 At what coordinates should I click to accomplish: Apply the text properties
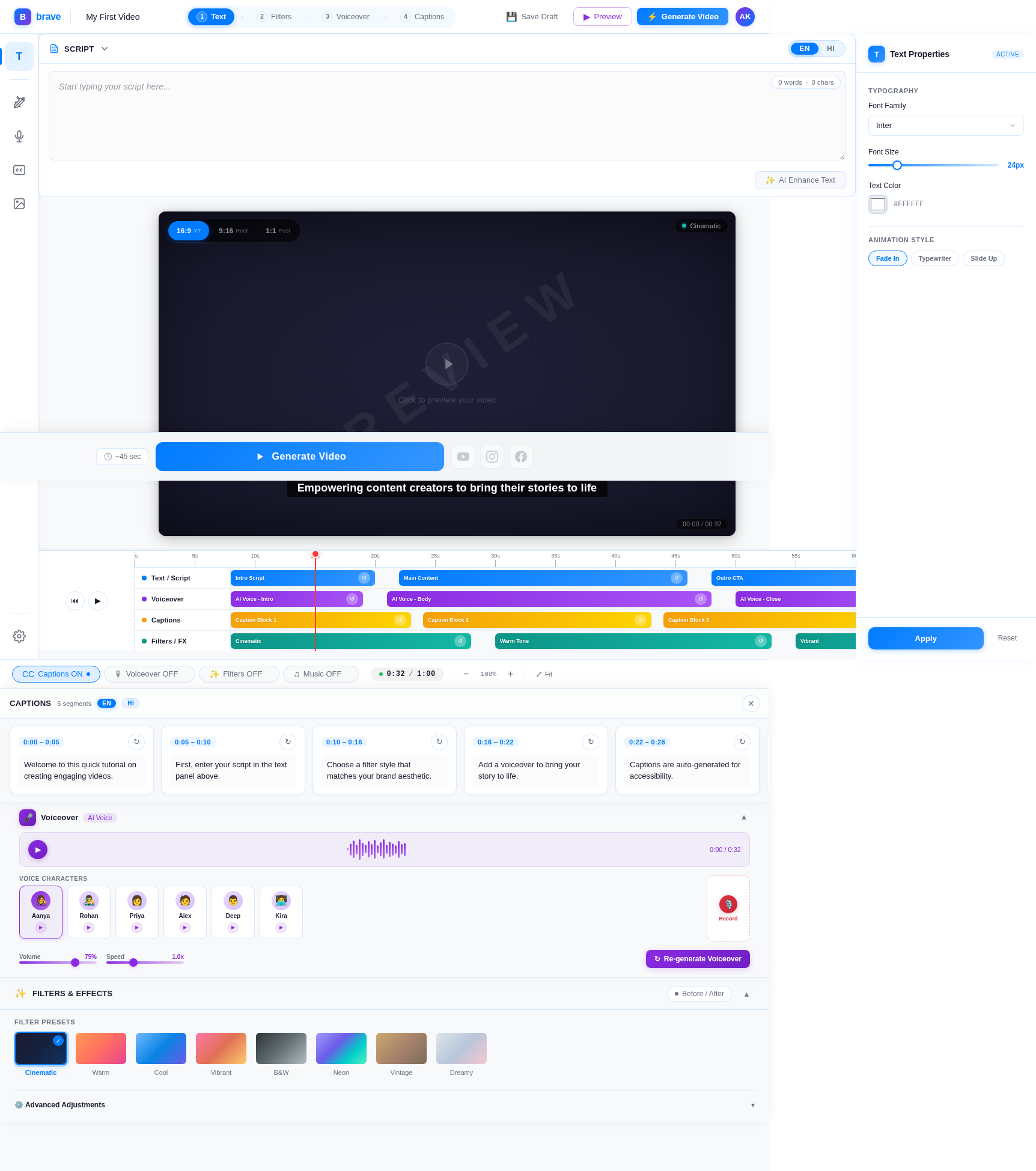click(x=925, y=638)
